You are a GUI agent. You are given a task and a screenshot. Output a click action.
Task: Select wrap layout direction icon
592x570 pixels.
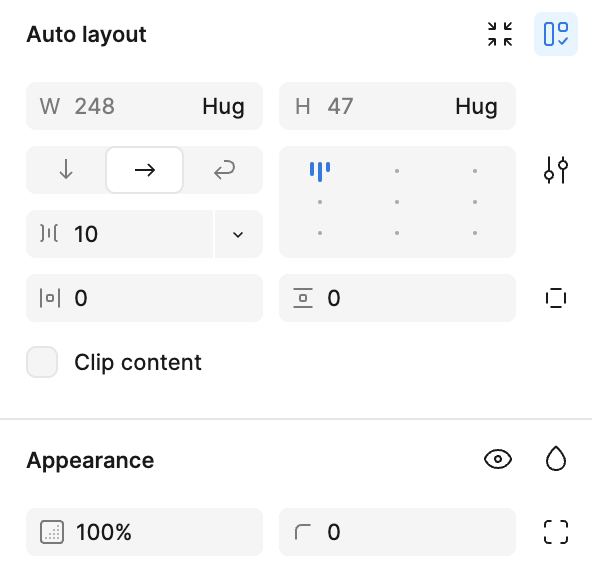(224, 170)
